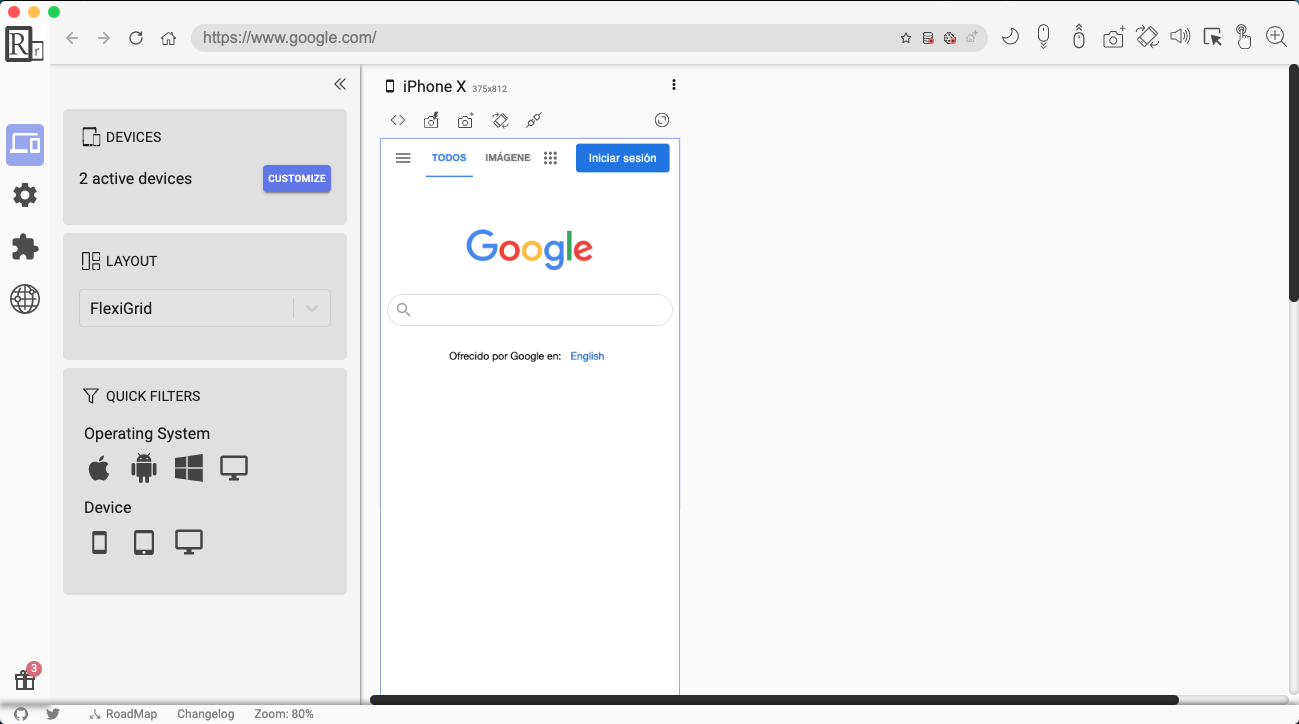Toggle touch mode with the finger icon
Viewport: 1299px width, 724px height.
click(1243, 37)
